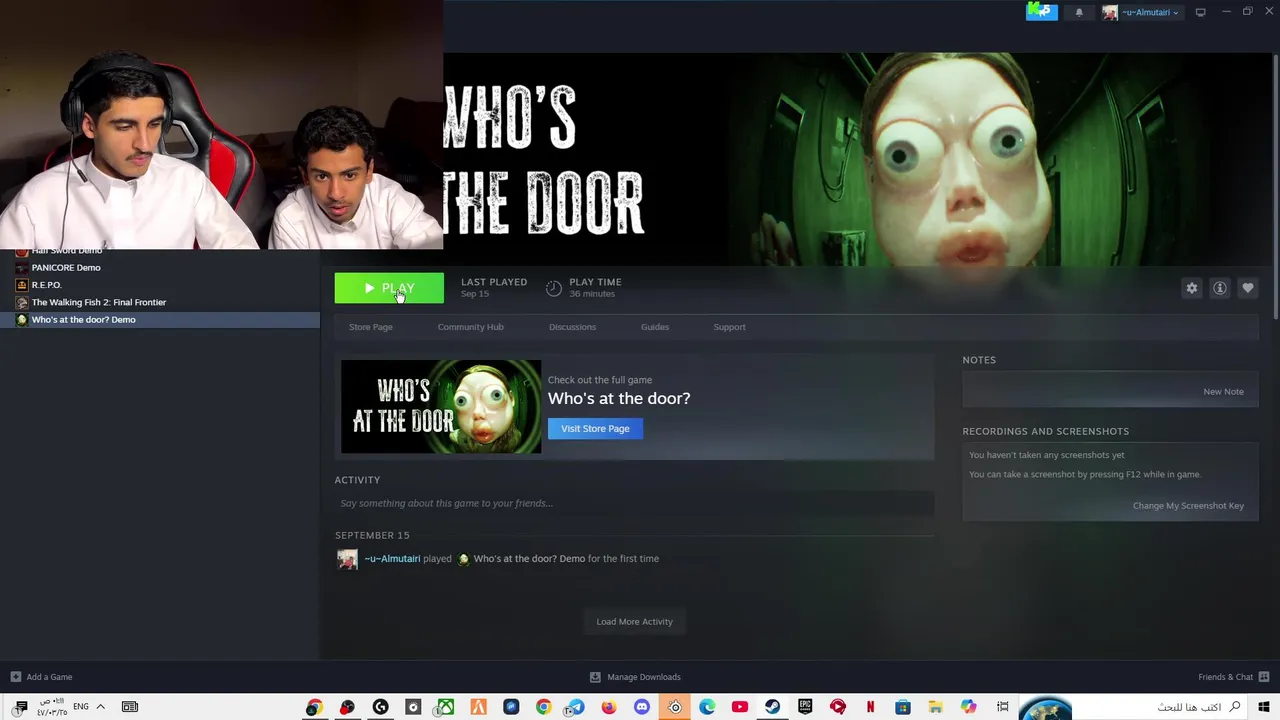Select Who's at the door? Demo entry
1280x720 pixels.
(160, 320)
